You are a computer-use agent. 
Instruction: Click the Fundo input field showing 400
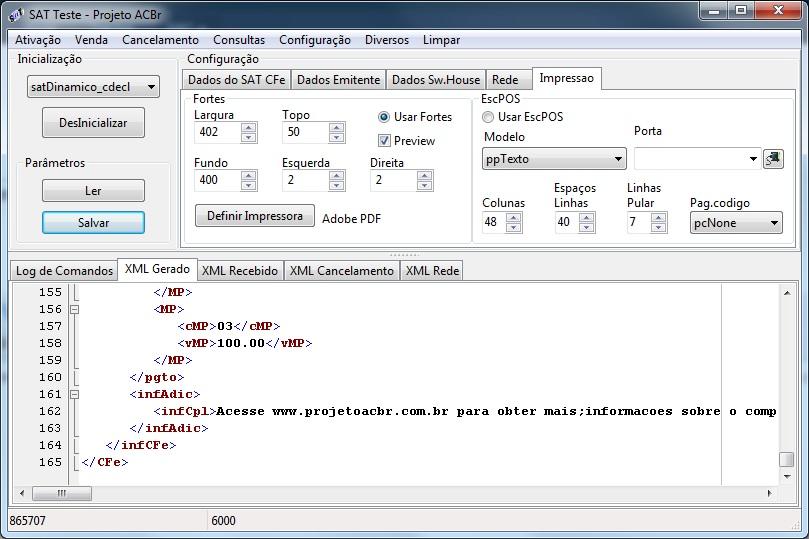218,180
